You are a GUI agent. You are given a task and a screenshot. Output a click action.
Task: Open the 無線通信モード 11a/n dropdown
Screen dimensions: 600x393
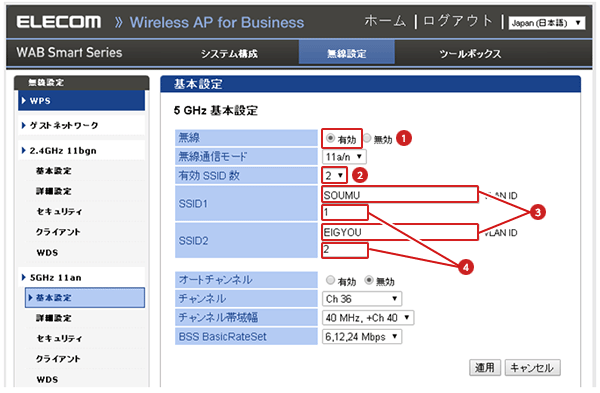click(344, 157)
